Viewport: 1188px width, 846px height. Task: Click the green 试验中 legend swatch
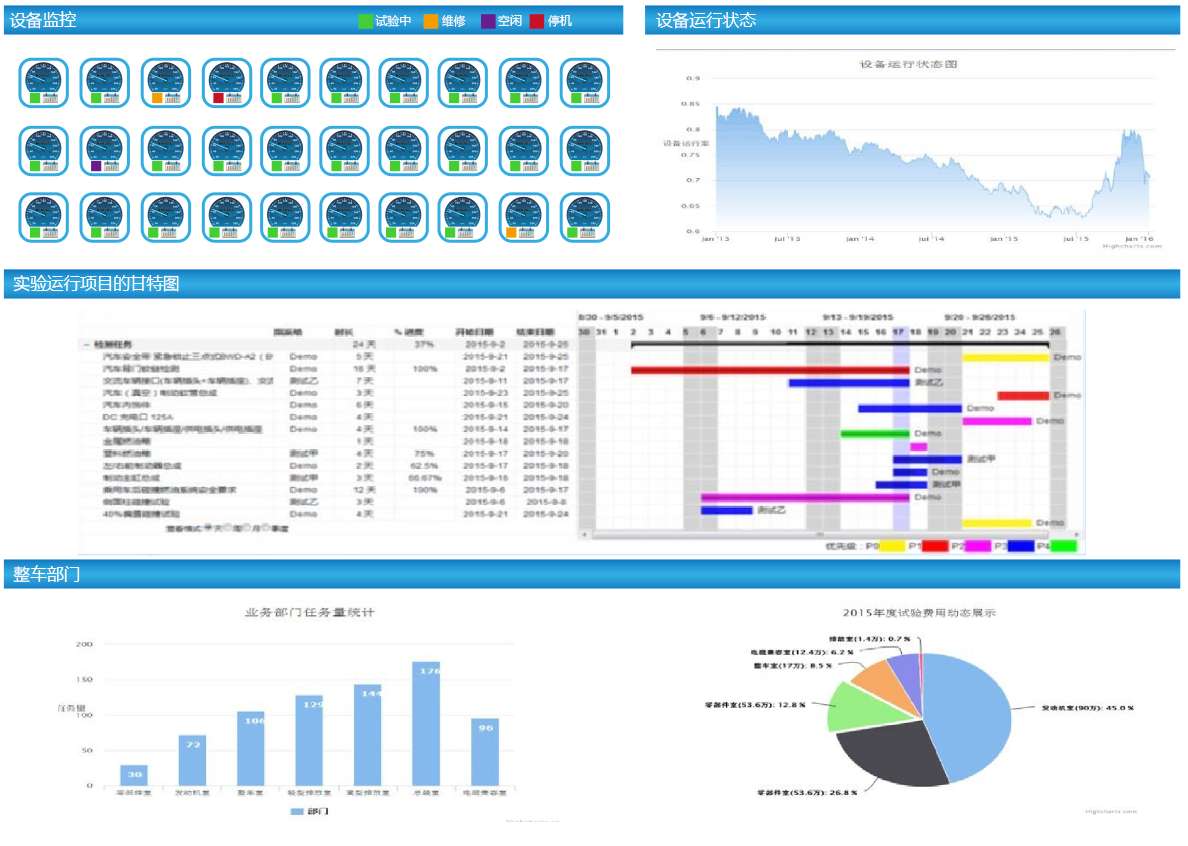coord(365,21)
